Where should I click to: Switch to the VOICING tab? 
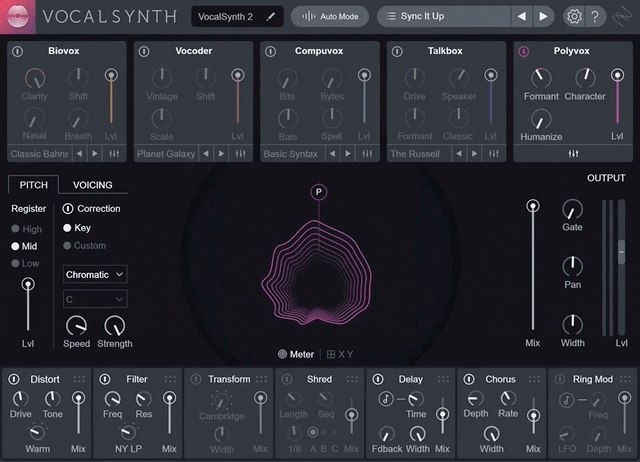93,185
